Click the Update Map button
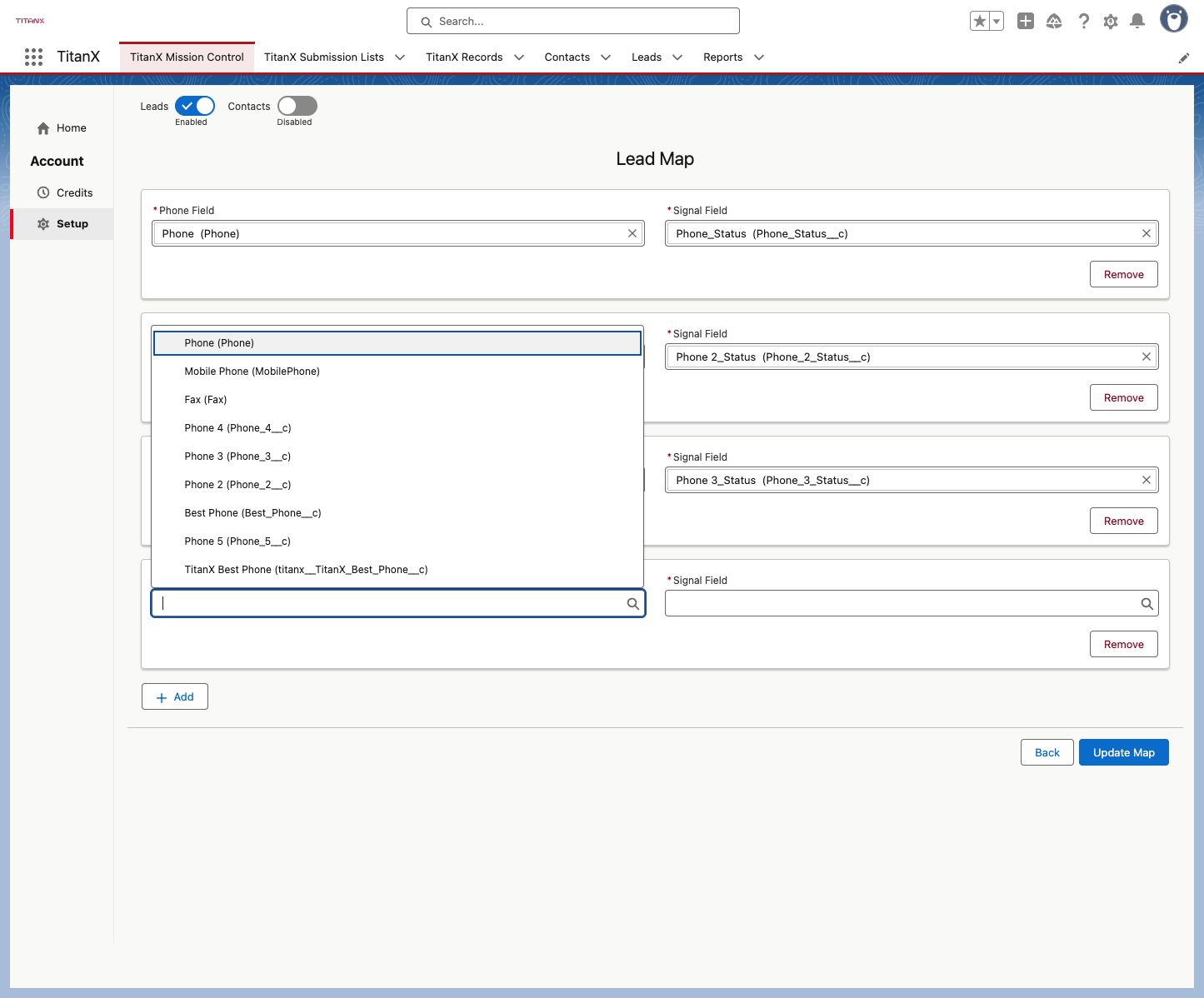Image resolution: width=1204 pixels, height=998 pixels. pos(1123,752)
